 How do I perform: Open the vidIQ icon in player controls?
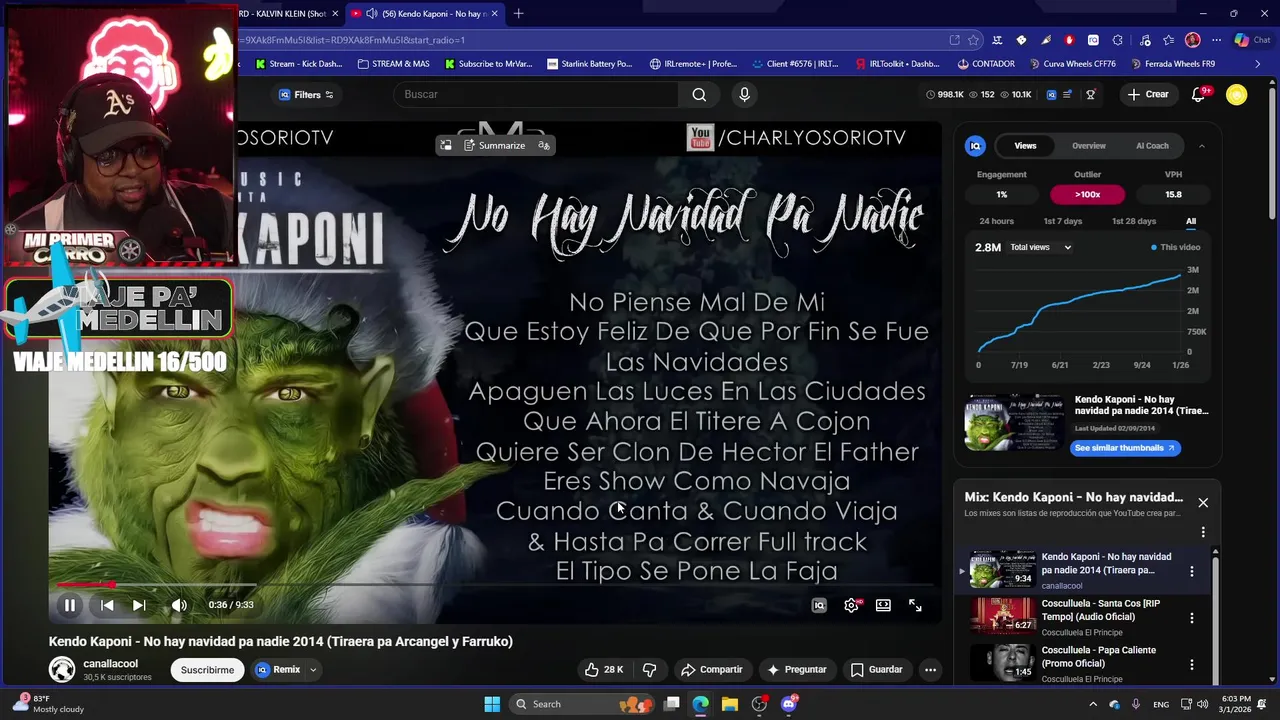point(819,605)
